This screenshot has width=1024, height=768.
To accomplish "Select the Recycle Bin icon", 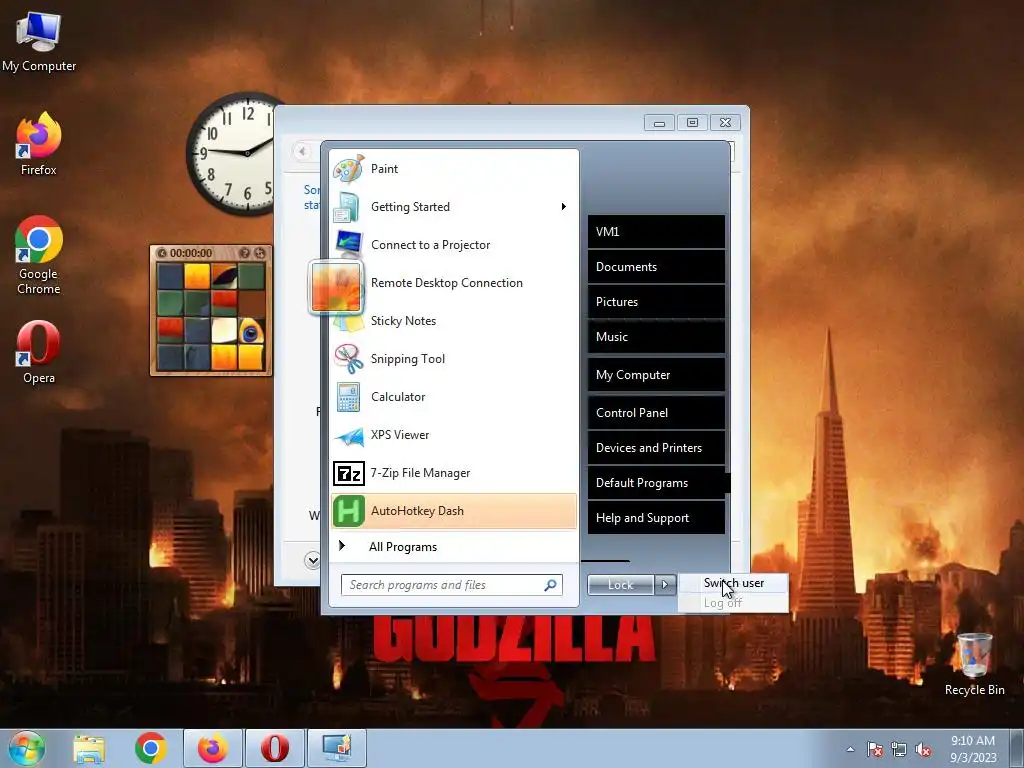I will click(974, 664).
